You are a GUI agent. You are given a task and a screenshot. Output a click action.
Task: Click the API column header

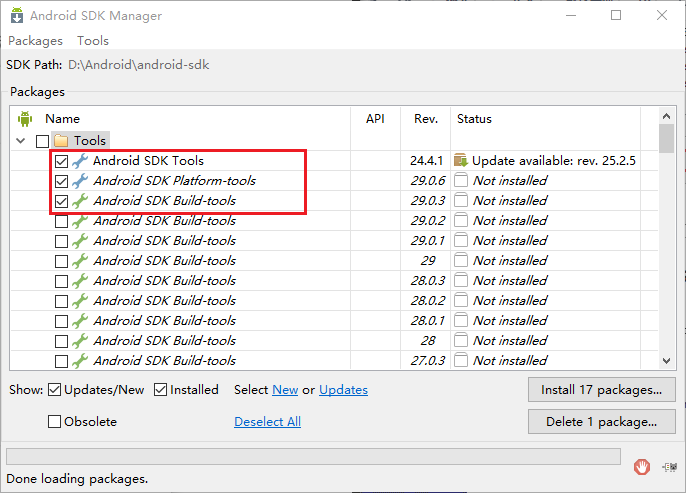tap(375, 119)
